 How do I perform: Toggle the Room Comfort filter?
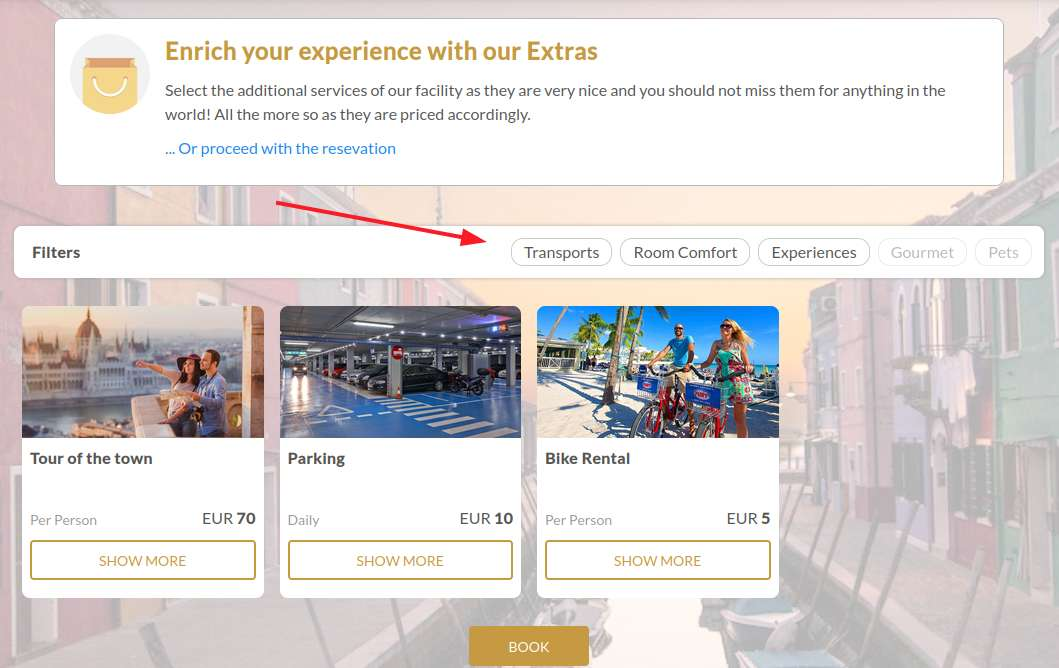(x=685, y=252)
